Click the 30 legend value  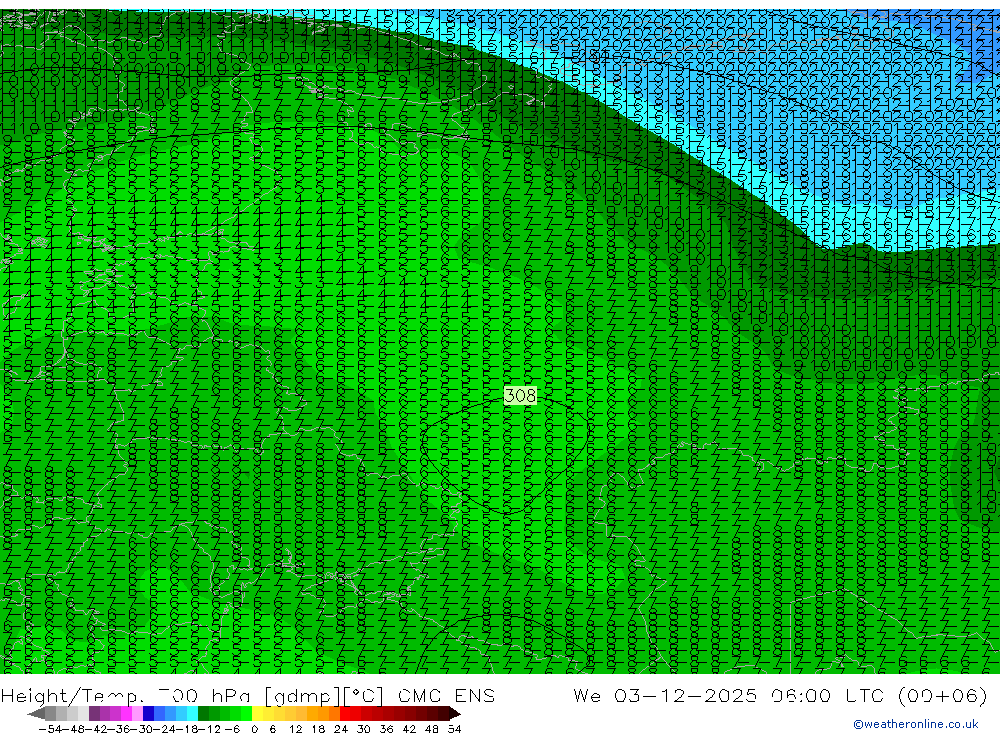point(364,729)
